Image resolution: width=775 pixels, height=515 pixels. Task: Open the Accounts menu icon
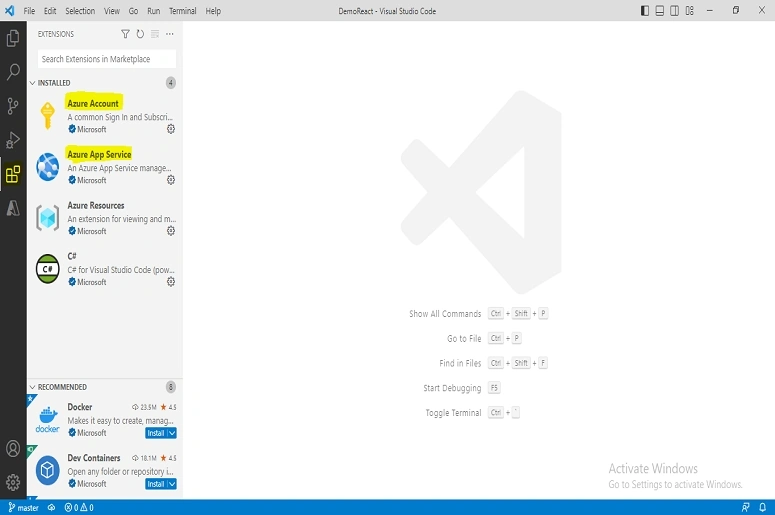click(13, 448)
